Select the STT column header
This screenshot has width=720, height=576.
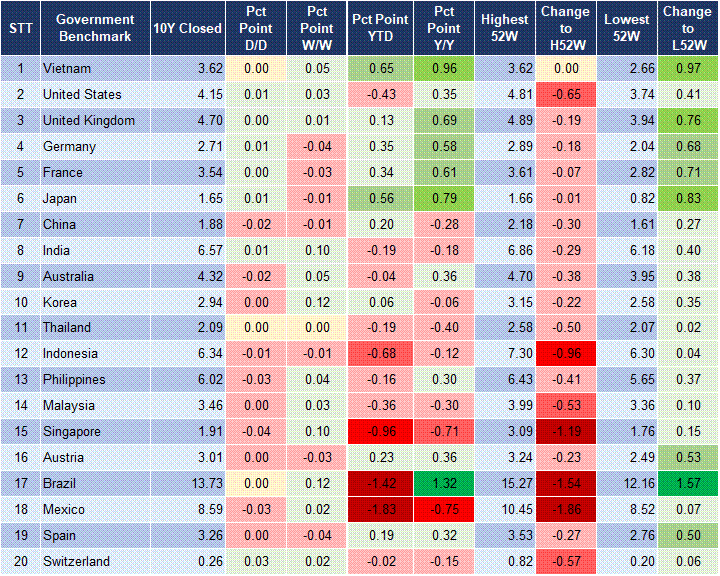point(20,28)
